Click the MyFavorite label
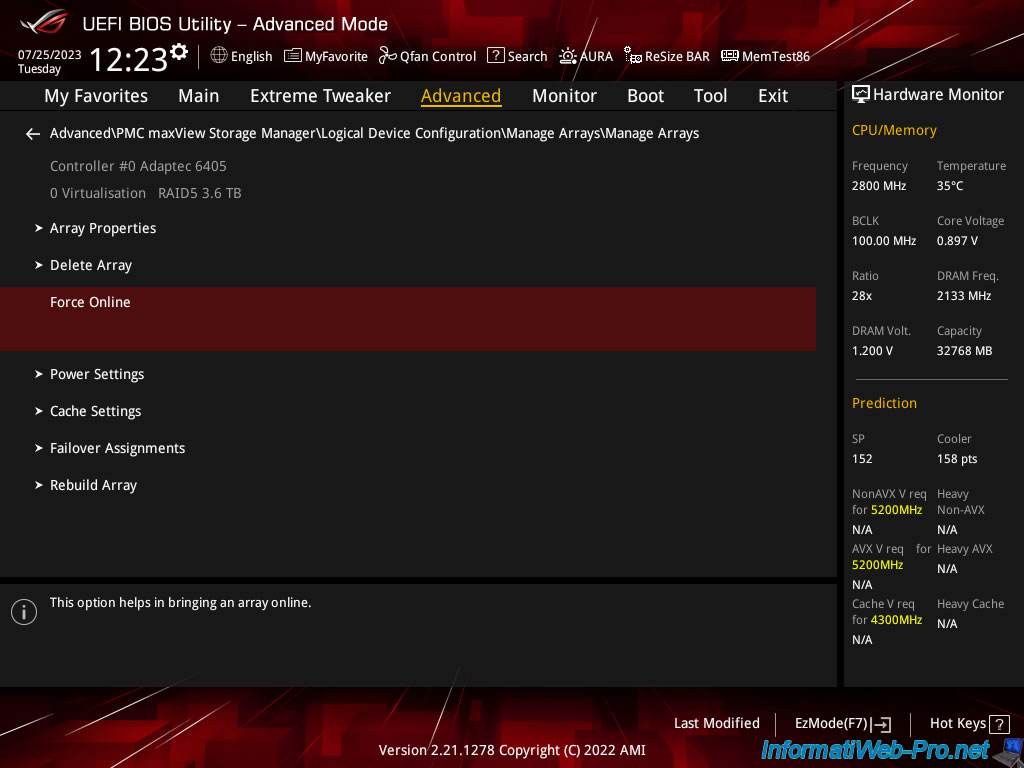Image resolution: width=1024 pixels, height=768 pixels. (x=336, y=57)
